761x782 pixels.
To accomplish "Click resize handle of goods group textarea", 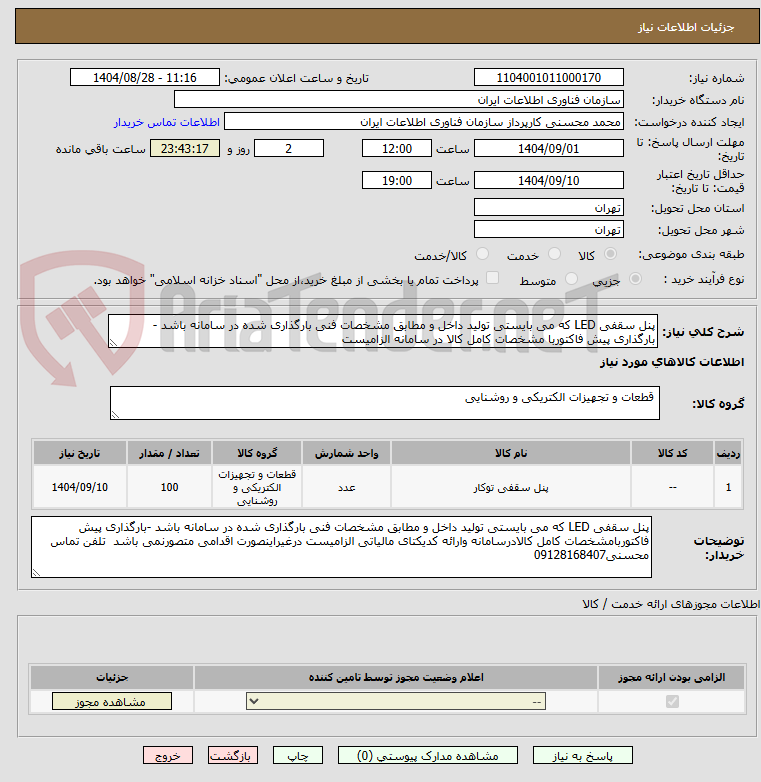I will tap(115, 414).
